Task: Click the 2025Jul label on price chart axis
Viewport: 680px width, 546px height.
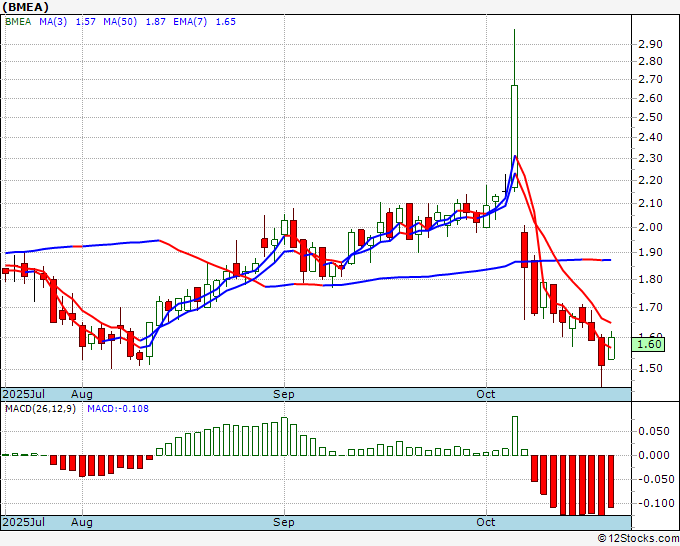Action: 23,394
